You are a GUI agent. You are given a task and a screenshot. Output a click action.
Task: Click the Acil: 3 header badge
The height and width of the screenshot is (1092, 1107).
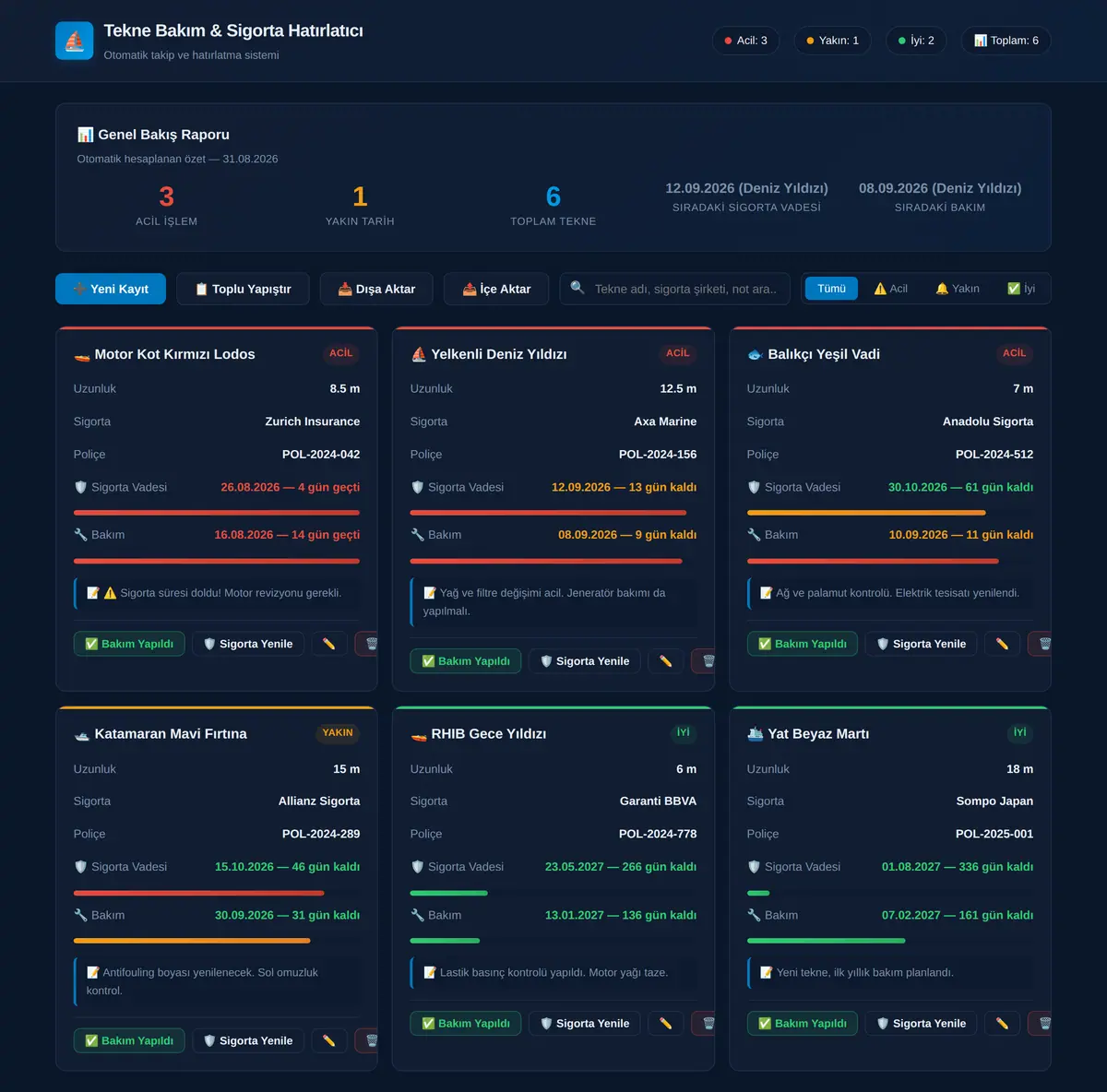click(x=746, y=41)
